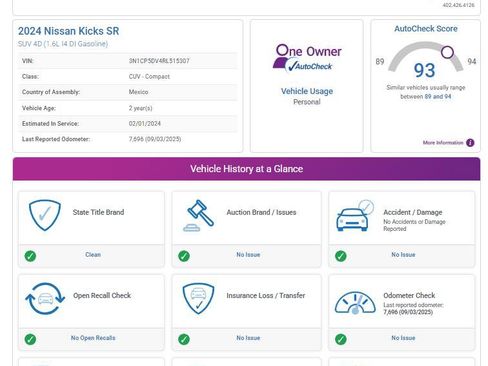The image size is (488, 366).
Task: Open the More Information link
Action: (x=443, y=143)
